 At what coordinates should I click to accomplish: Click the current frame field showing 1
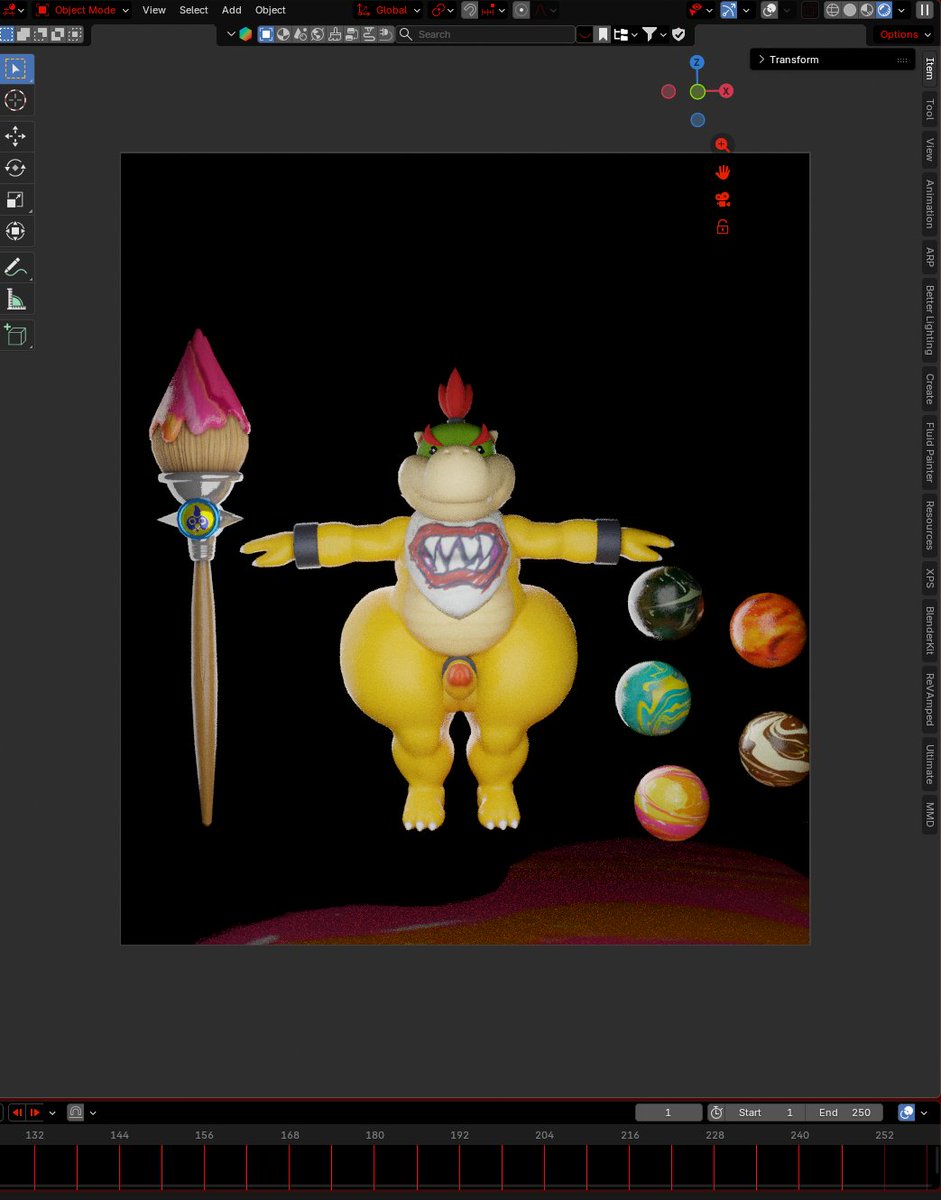coord(668,1112)
